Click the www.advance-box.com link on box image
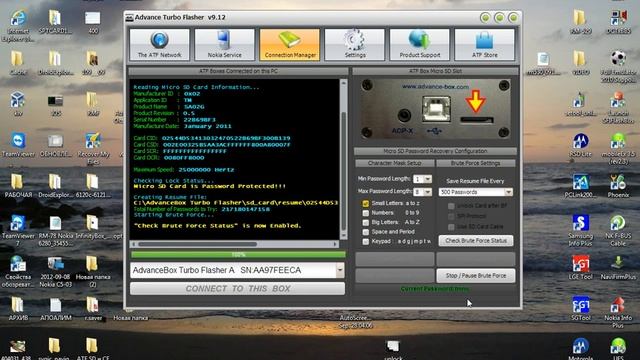The width and height of the screenshot is (640, 360). point(435,87)
